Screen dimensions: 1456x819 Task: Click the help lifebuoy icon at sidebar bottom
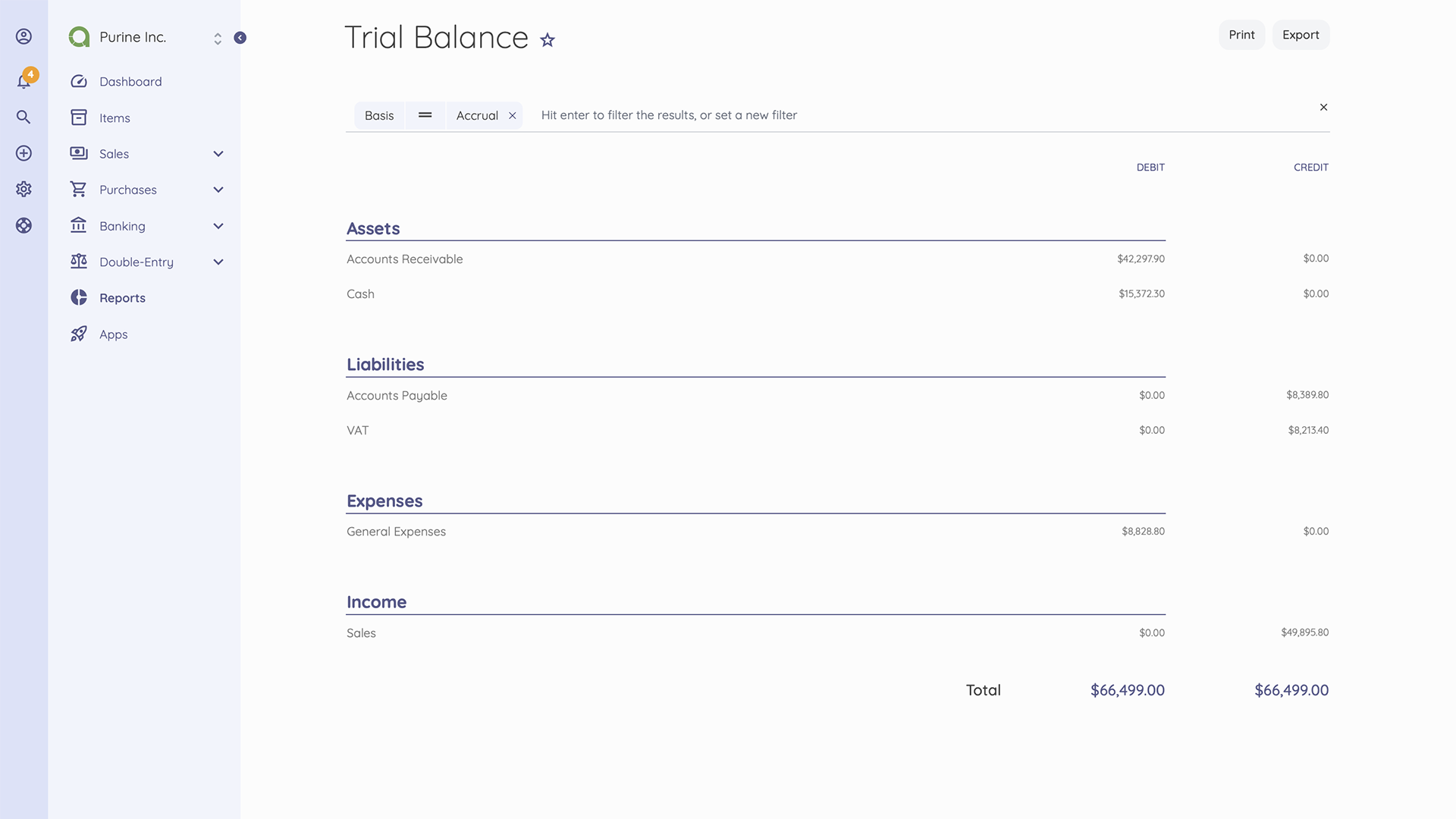[x=24, y=225]
